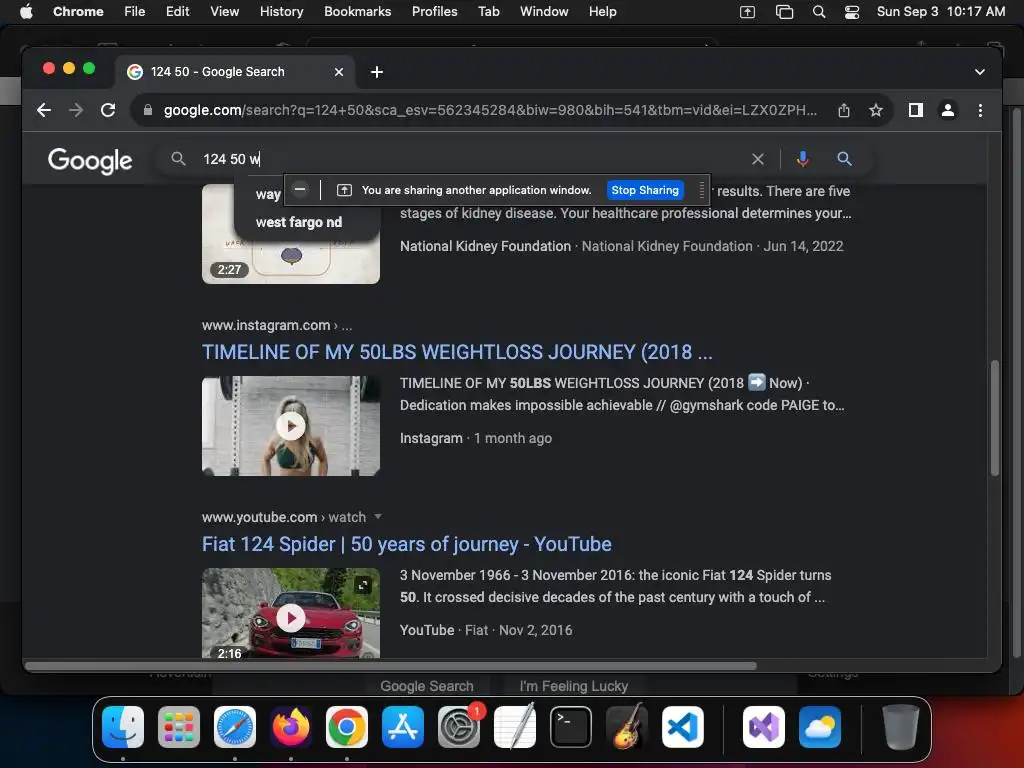Click the 'www.instagram.com' result source text
Viewport: 1024px width, 768px height.
click(266, 325)
